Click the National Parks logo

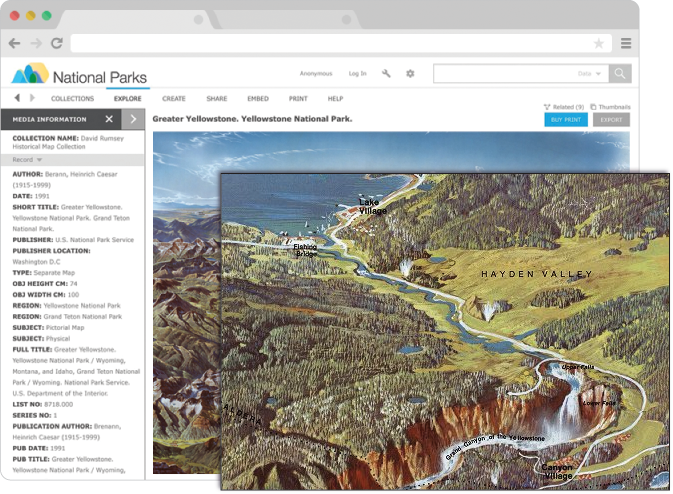[x=79, y=74]
